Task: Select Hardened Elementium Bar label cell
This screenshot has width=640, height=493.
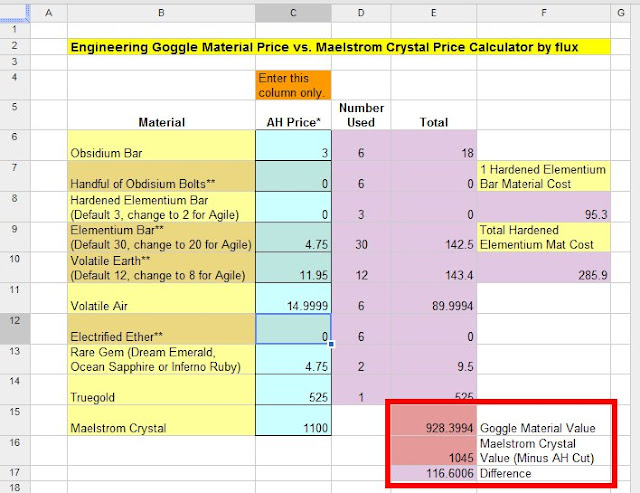Action: click(161, 207)
